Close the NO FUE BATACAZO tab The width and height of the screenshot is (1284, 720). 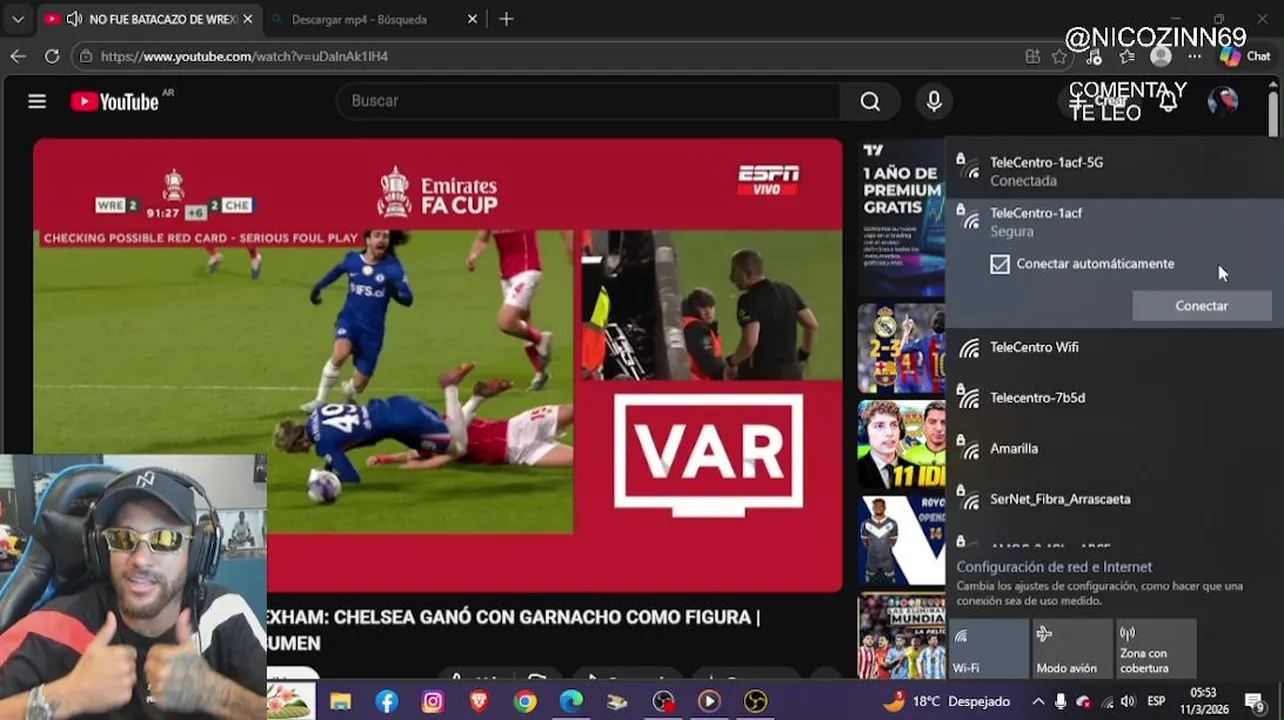pyautogui.click(x=247, y=19)
